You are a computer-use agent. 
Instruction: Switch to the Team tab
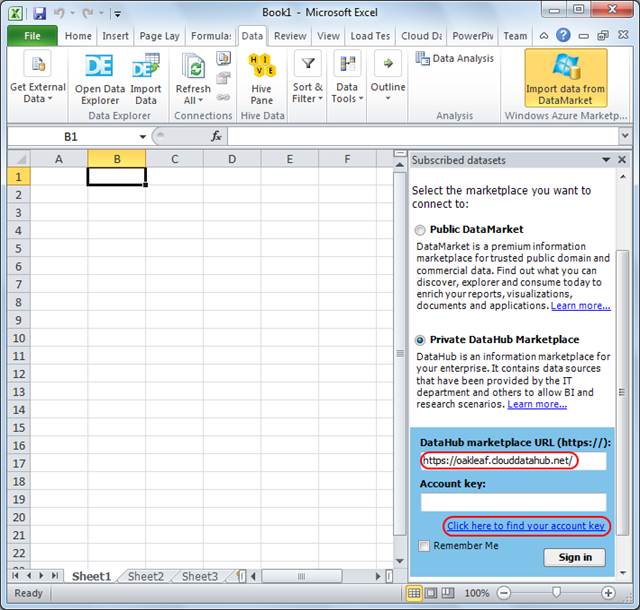coord(515,36)
